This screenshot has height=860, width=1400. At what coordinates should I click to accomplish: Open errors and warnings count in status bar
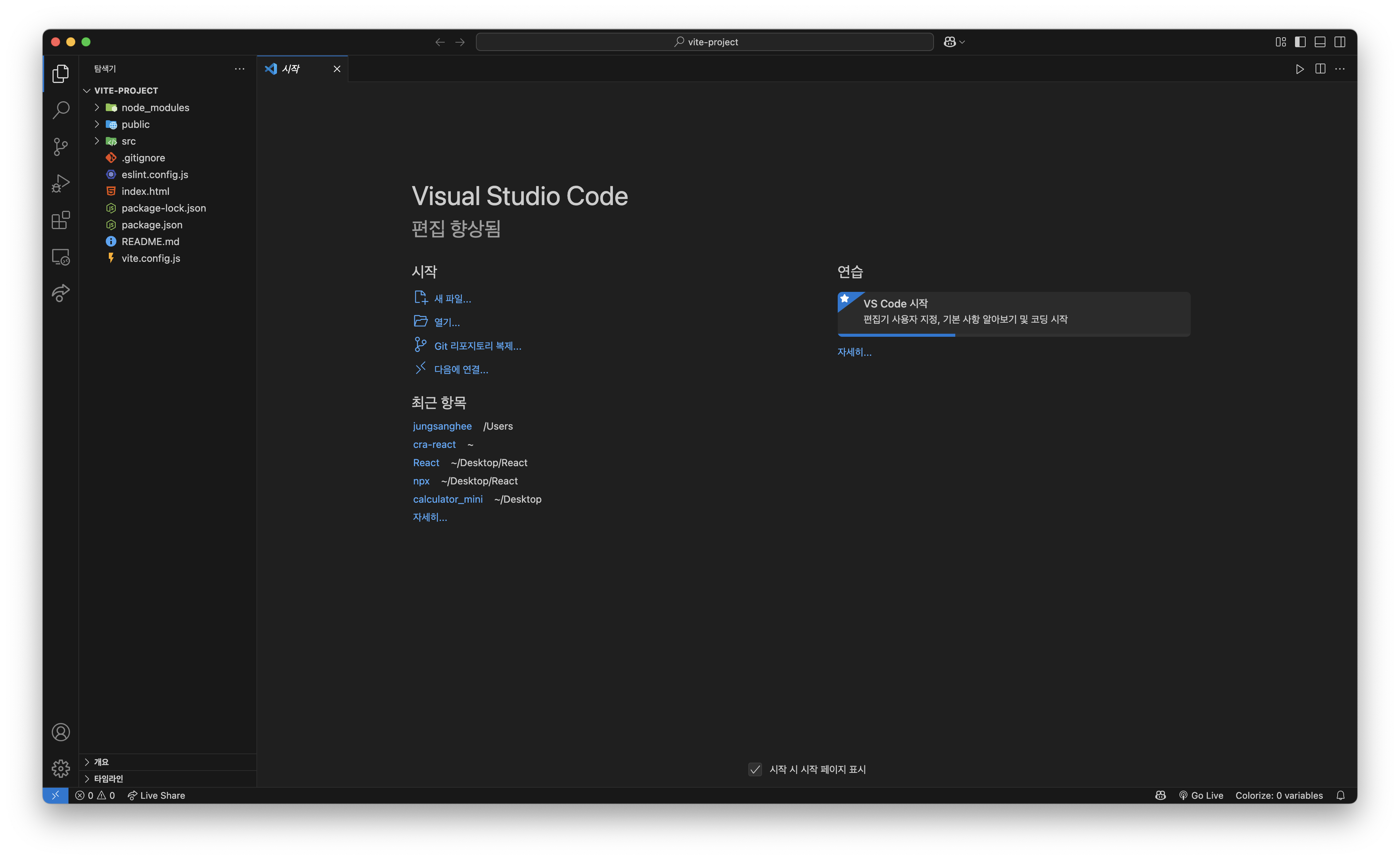[95, 795]
